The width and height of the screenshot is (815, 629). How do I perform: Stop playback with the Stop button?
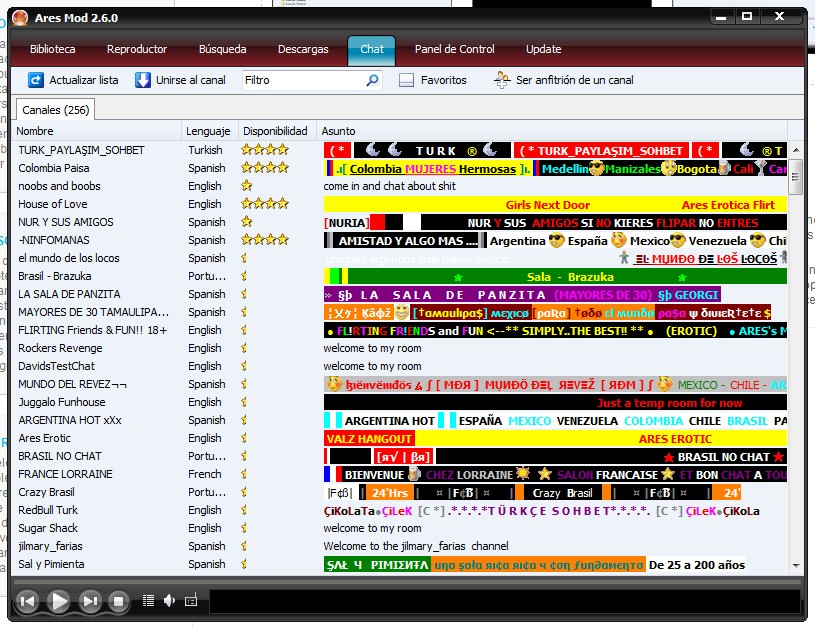119,601
